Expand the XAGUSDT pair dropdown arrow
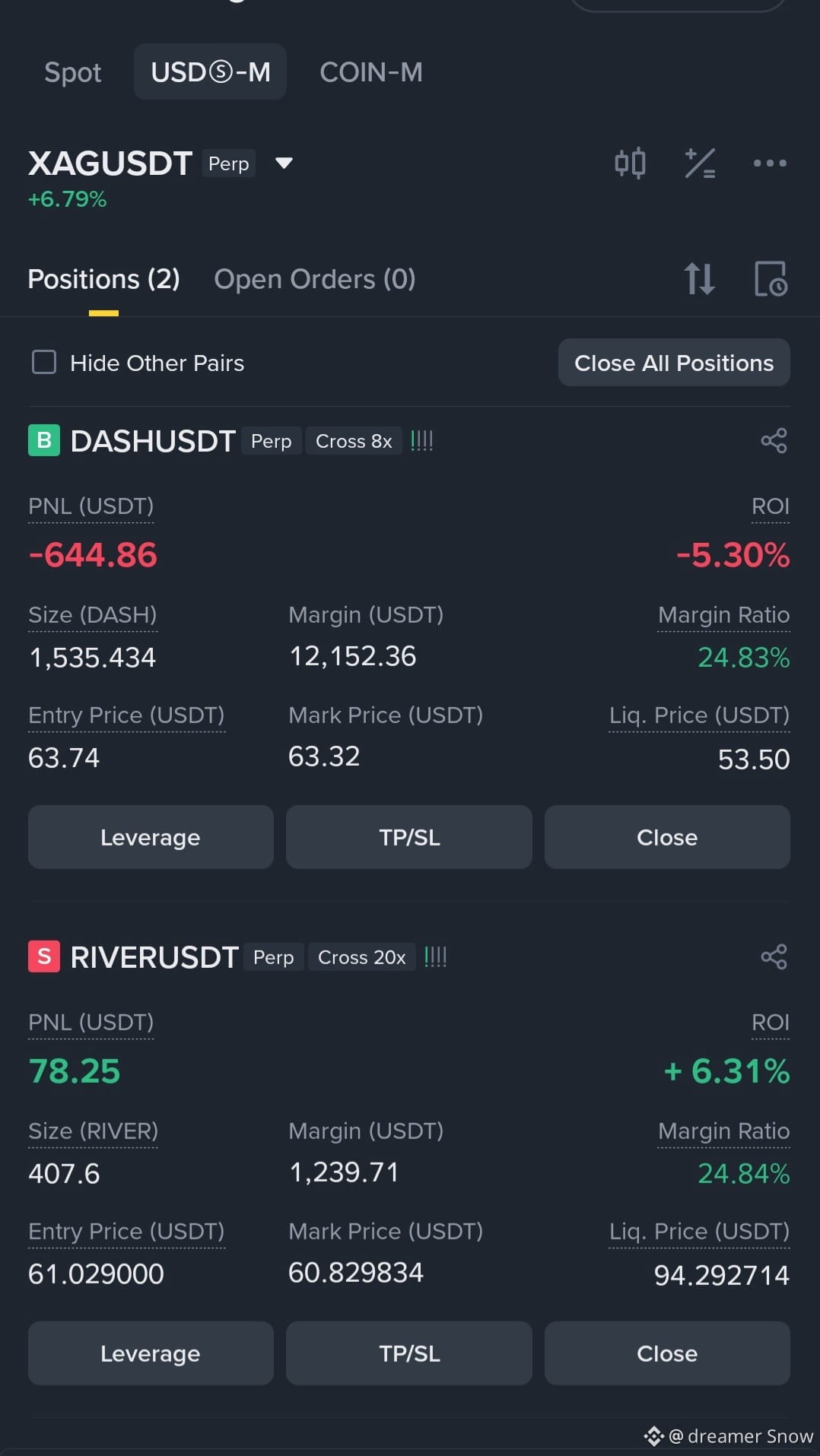 pyautogui.click(x=284, y=163)
